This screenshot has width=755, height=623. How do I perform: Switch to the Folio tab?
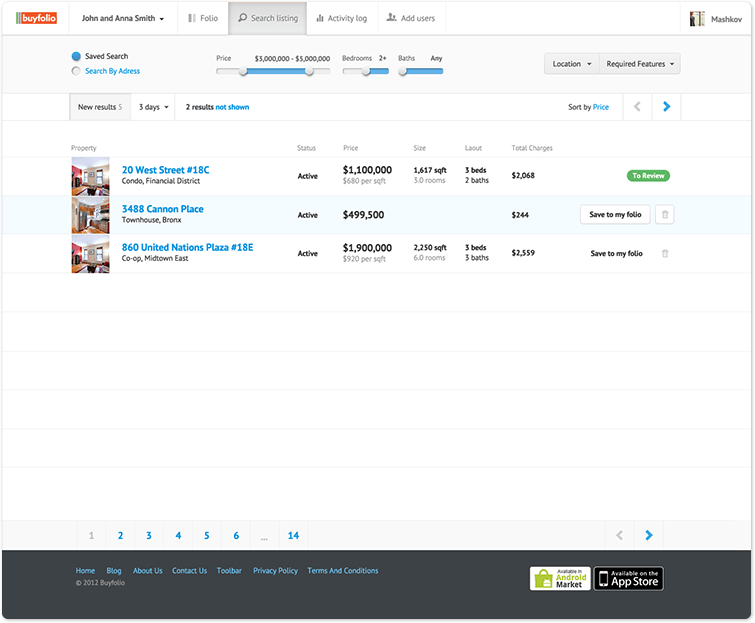click(x=203, y=18)
